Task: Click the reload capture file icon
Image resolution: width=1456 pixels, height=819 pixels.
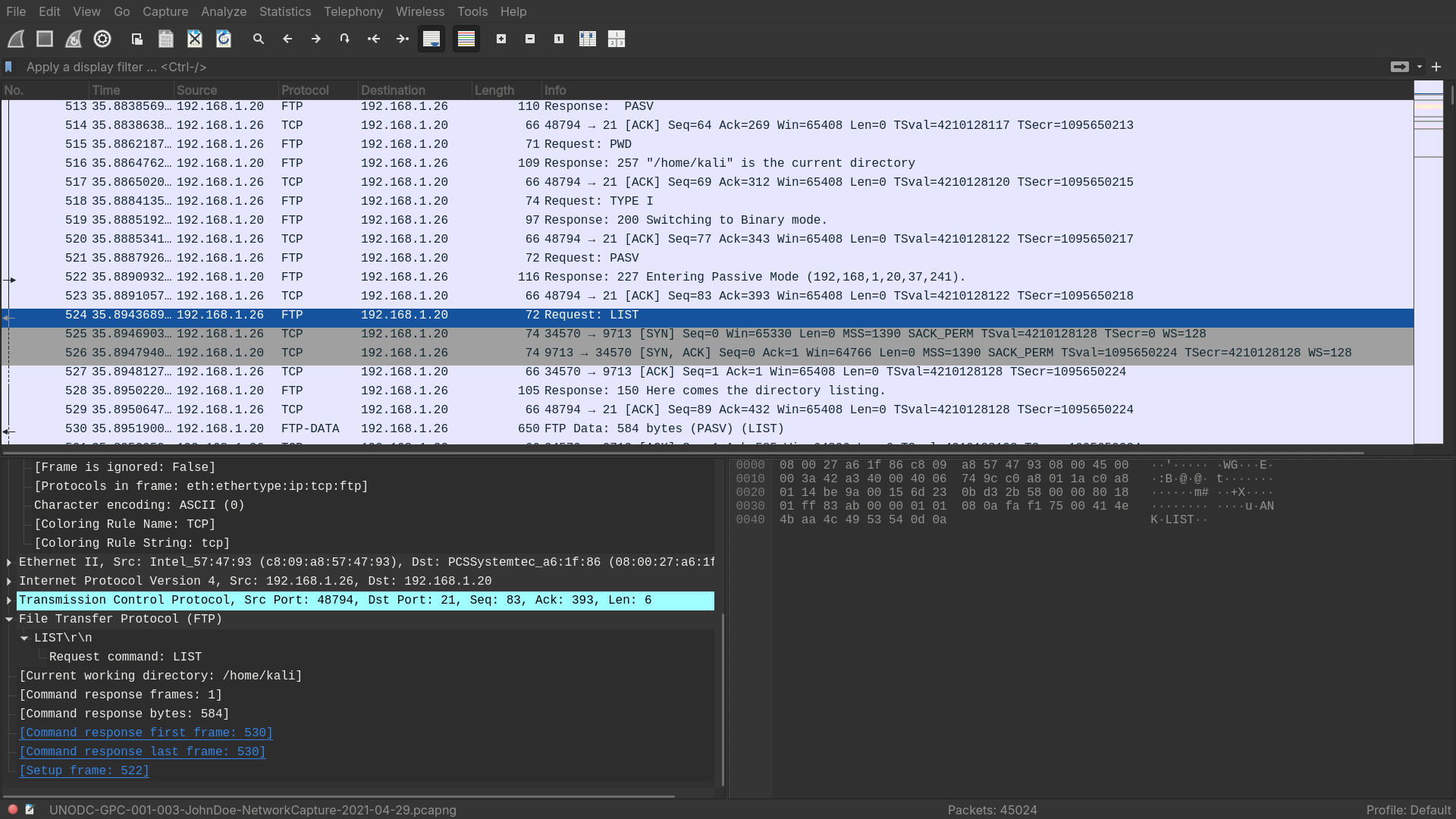Action: click(224, 39)
